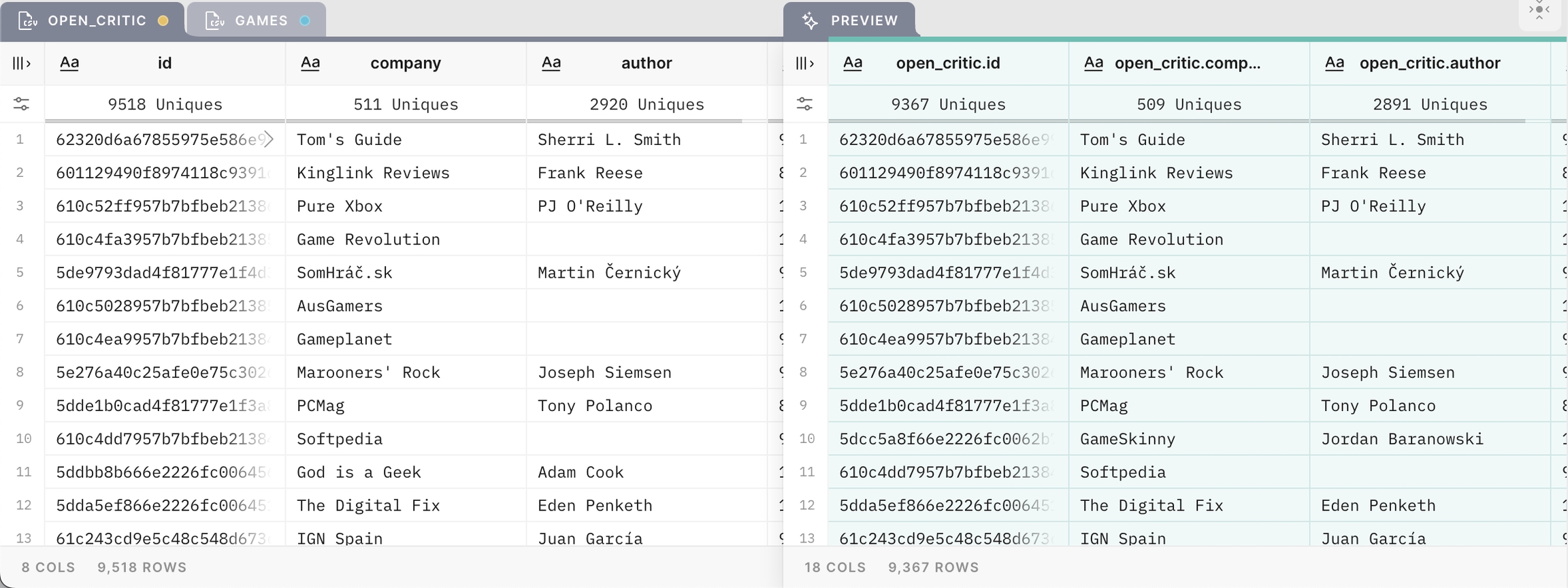This screenshot has width=1568, height=588.
Task: Expand the columns panel in OPEN_CRITIC table
Action: (x=21, y=63)
